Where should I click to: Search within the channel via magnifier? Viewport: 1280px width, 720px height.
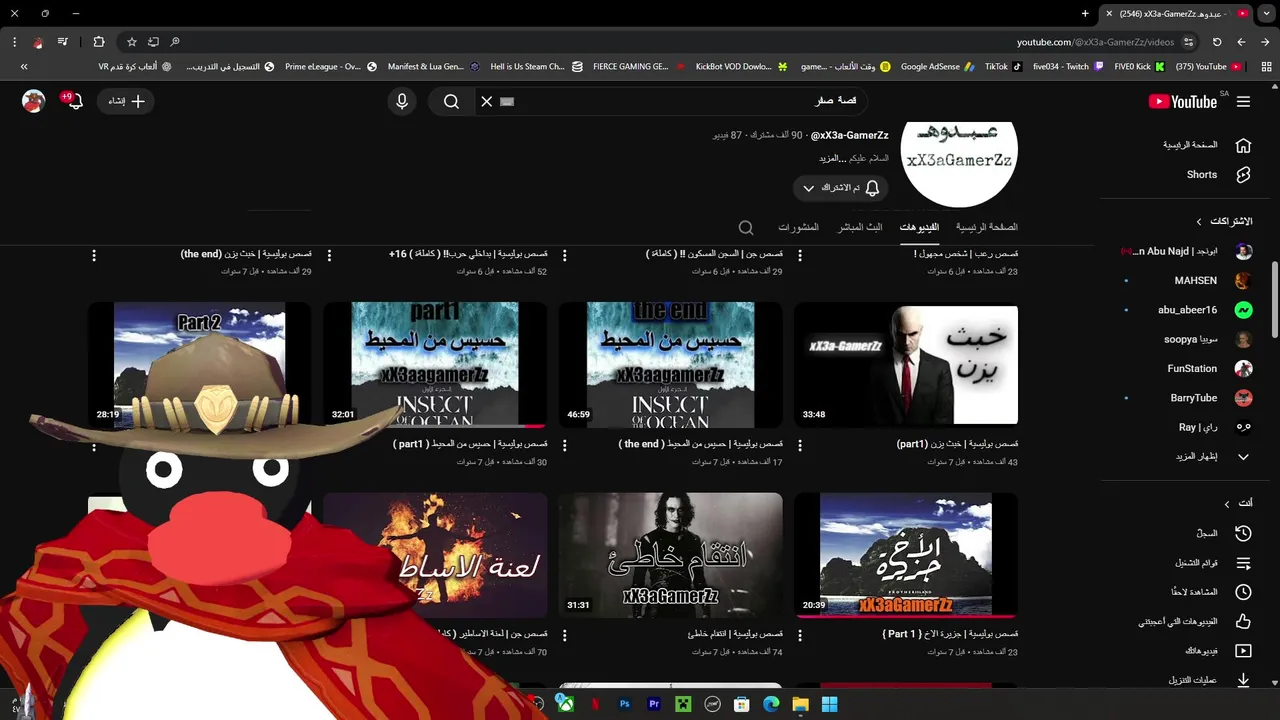746,228
